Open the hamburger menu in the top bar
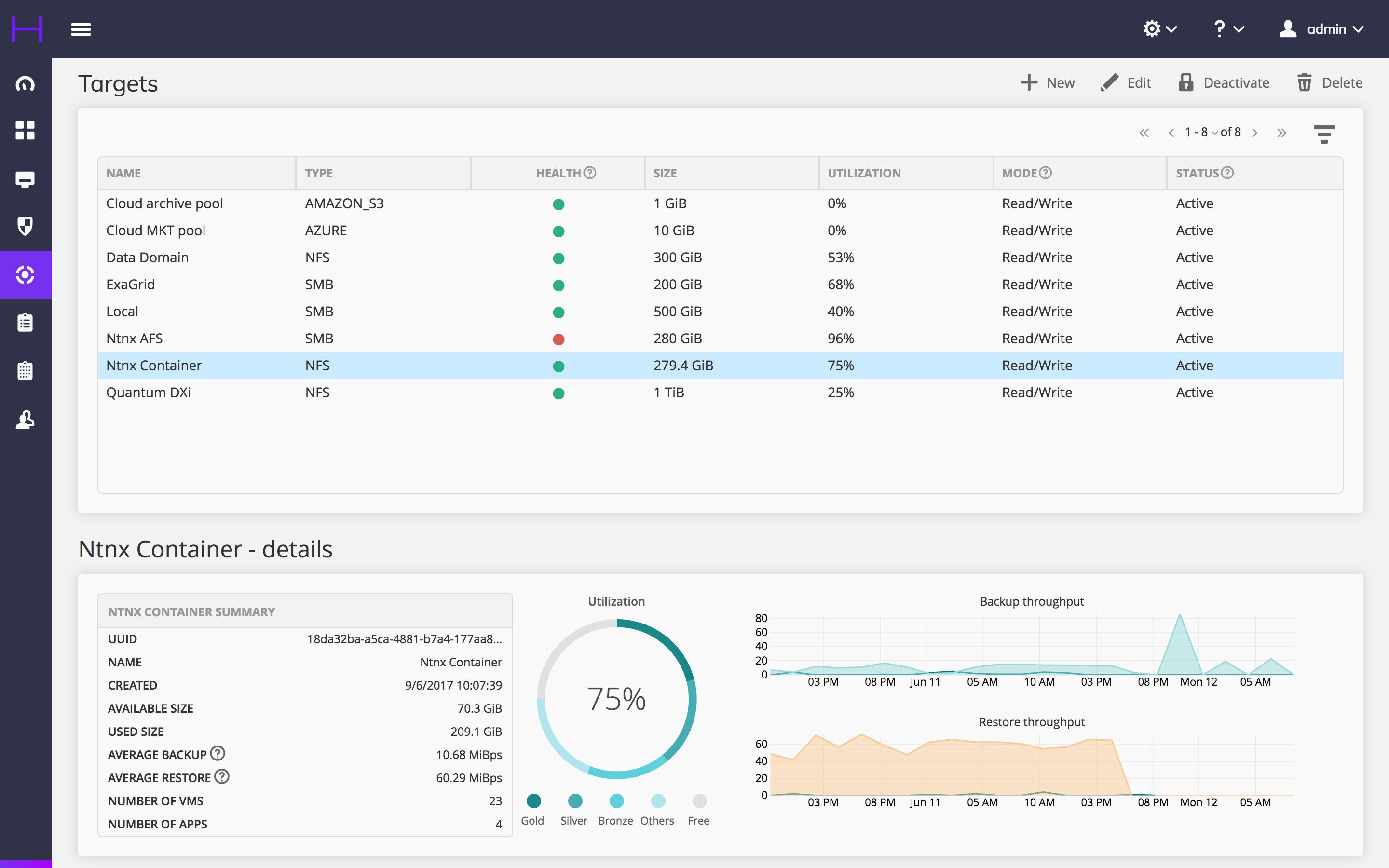 [x=81, y=29]
